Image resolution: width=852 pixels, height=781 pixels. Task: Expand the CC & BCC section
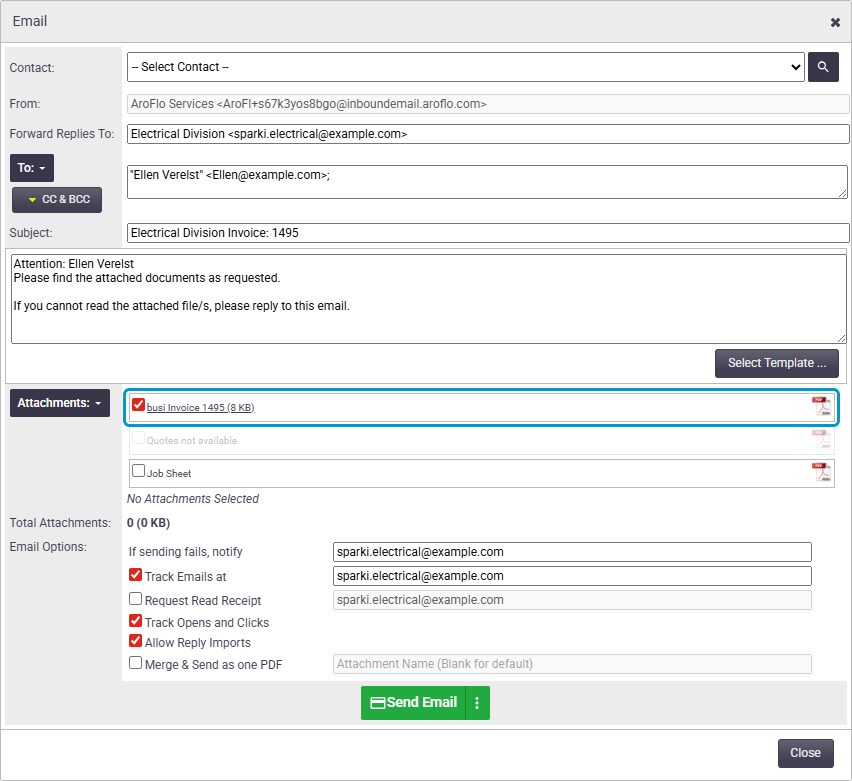point(57,199)
